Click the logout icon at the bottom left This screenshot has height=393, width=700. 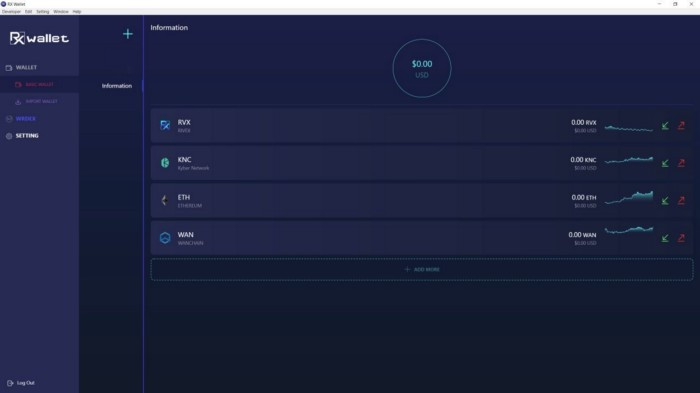click(x=10, y=383)
